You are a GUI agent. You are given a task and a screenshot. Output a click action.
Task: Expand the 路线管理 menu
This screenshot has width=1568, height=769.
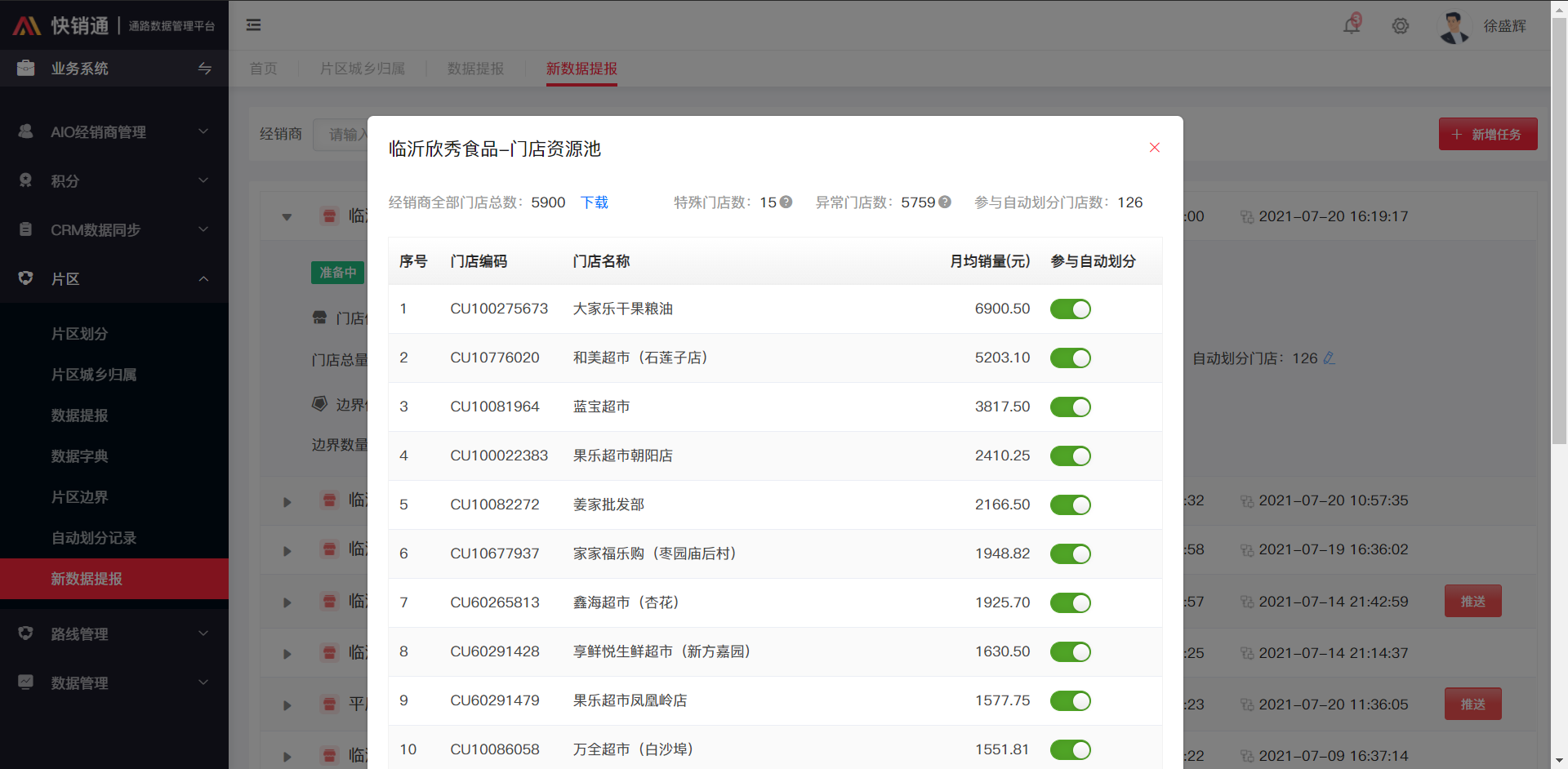[x=203, y=633]
